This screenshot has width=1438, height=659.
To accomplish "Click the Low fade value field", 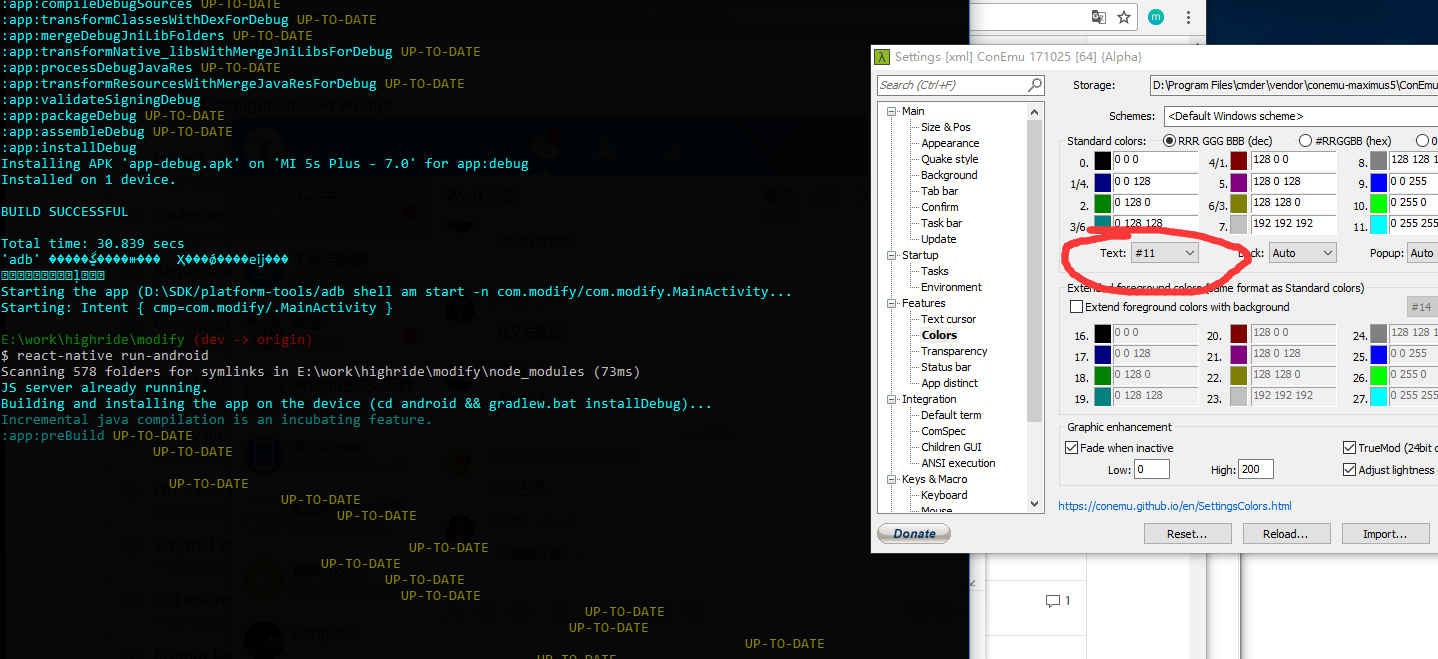I will (x=1152, y=470).
